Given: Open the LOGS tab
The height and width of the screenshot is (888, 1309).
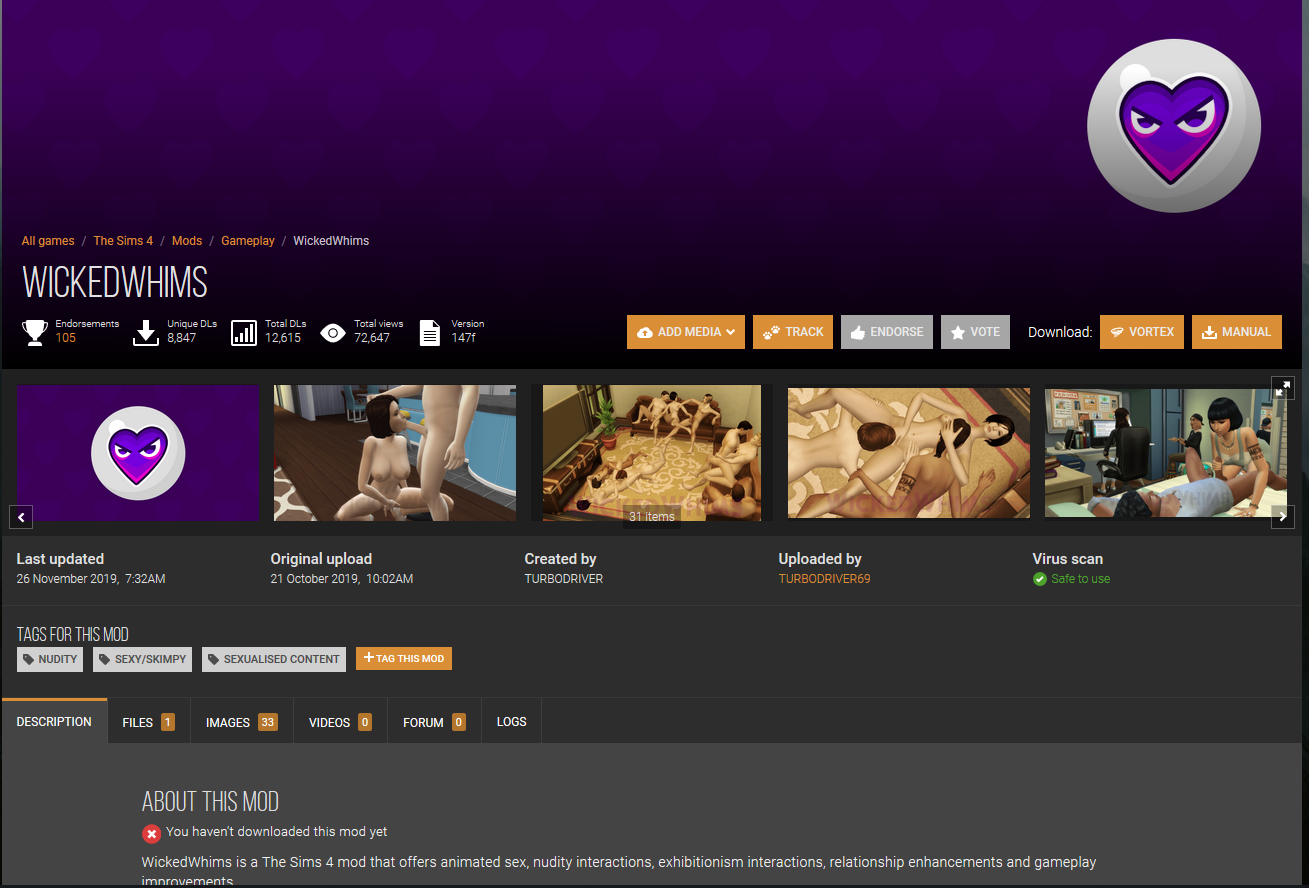Looking at the screenshot, I should tap(511, 722).
